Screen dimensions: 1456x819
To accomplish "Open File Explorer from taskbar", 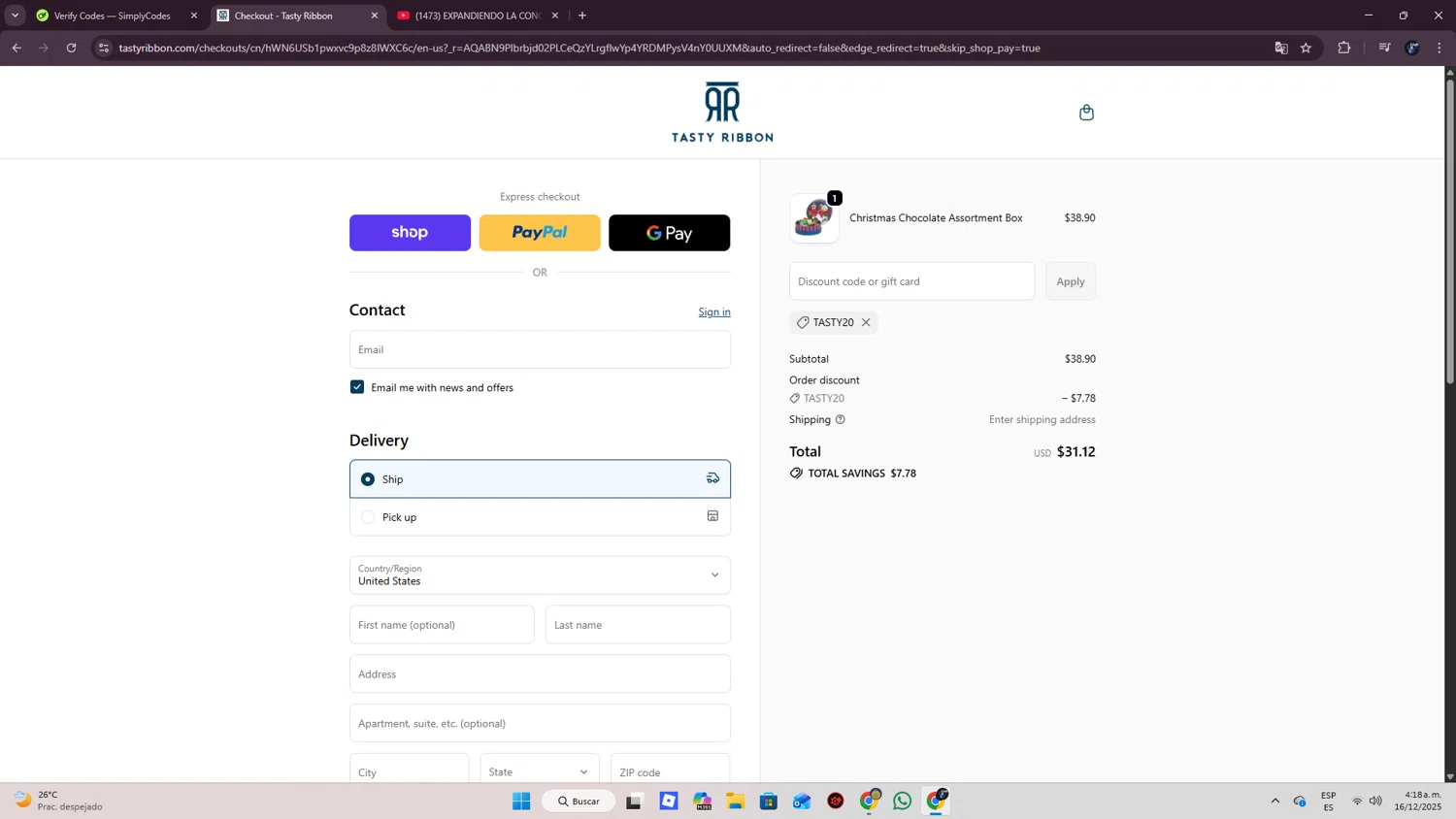I will 736,802.
